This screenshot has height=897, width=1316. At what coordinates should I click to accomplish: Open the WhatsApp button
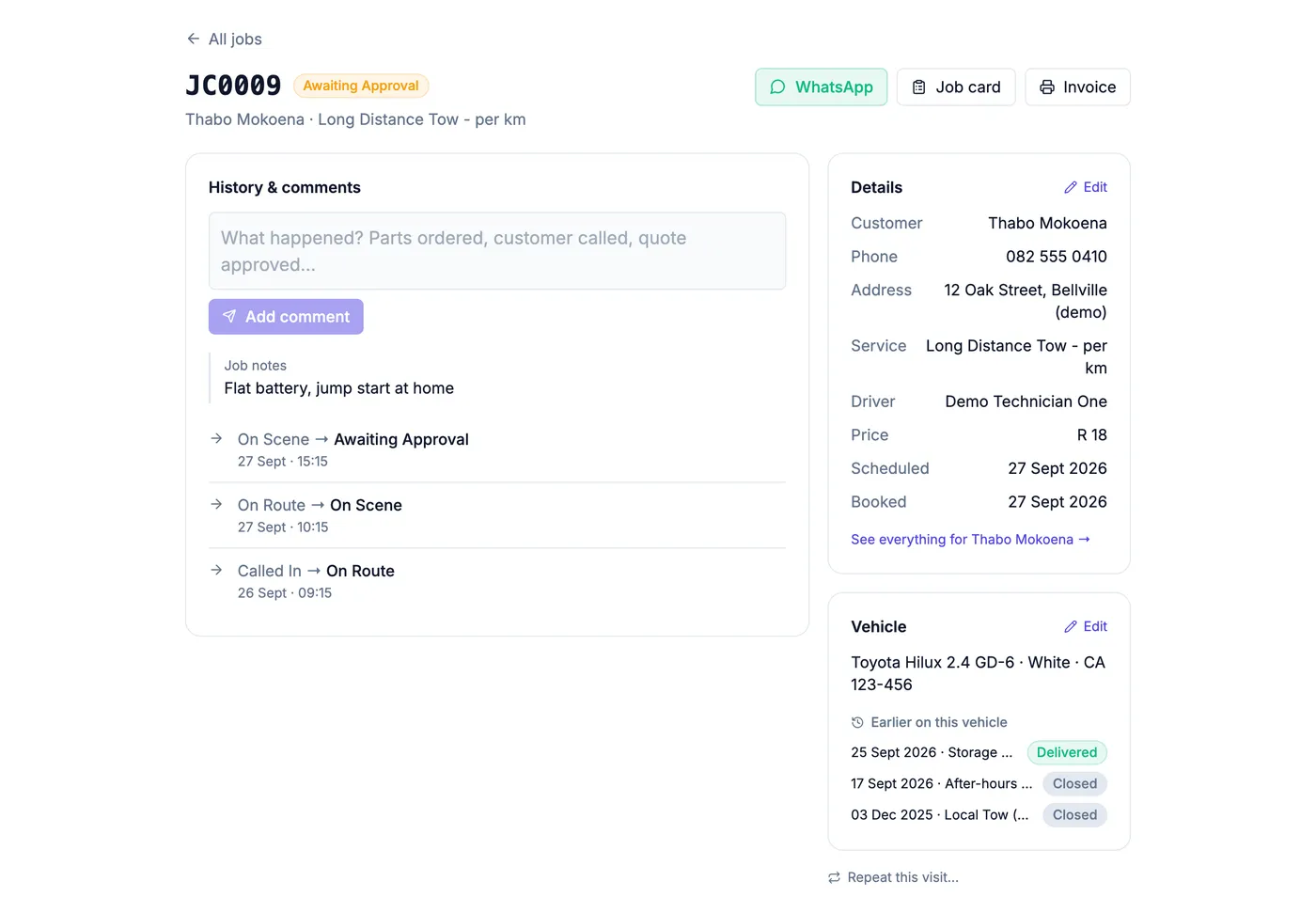click(821, 87)
